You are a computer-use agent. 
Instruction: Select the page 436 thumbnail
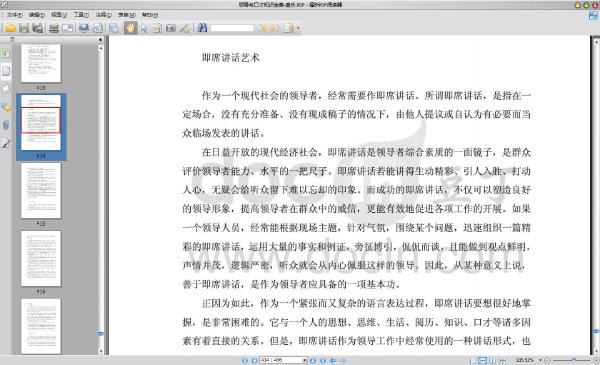pyautogui.click(x=41, y=258)
